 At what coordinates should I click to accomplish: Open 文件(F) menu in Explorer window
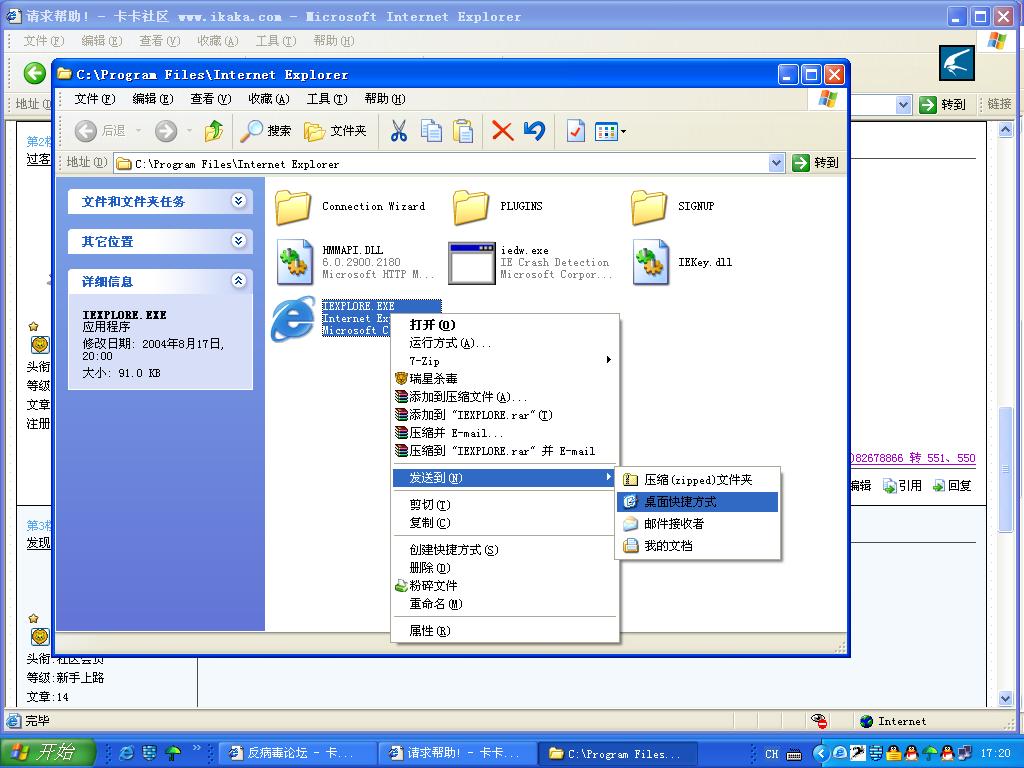[95, 99]
